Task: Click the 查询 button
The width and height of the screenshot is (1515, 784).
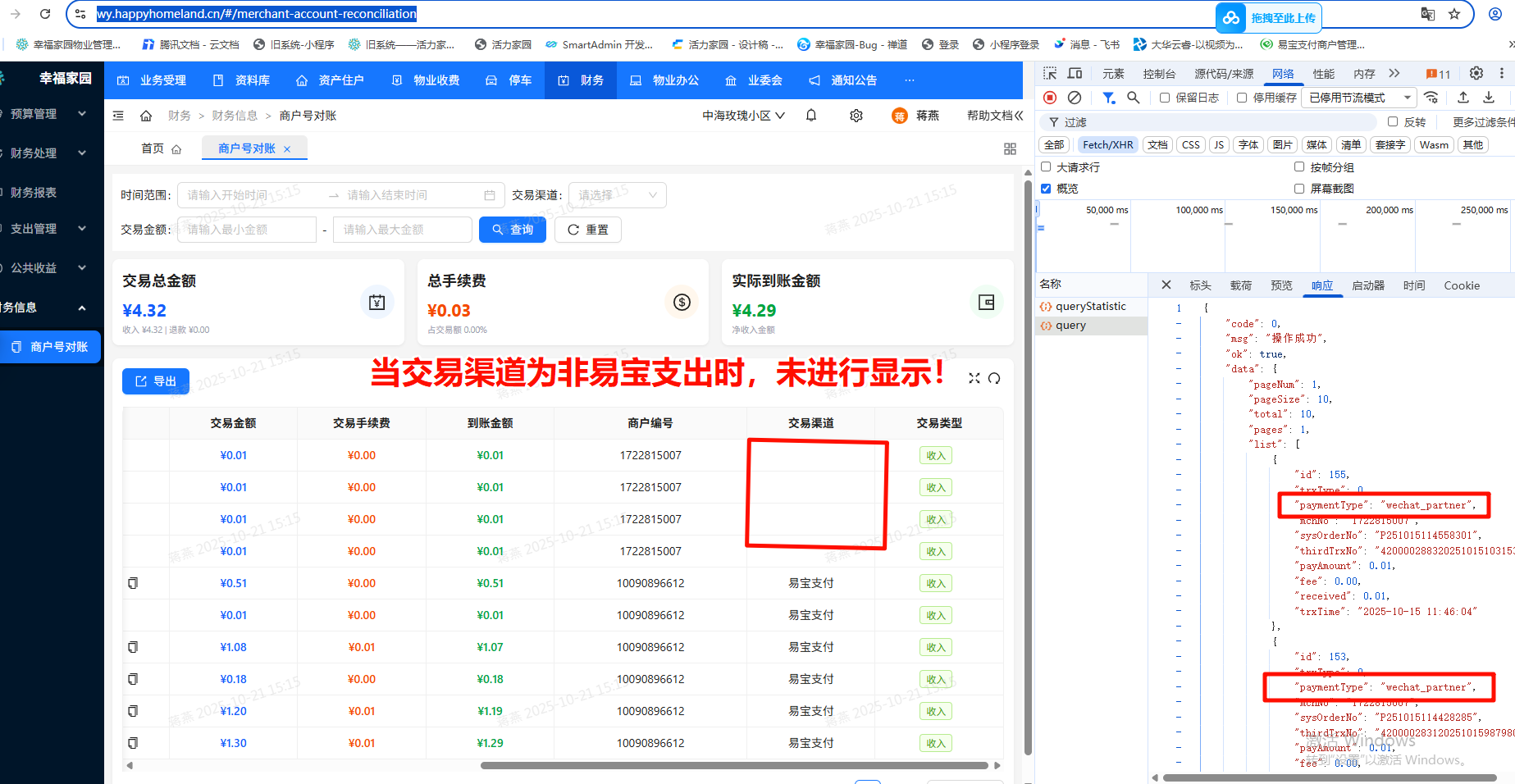Action: [513, 230]
